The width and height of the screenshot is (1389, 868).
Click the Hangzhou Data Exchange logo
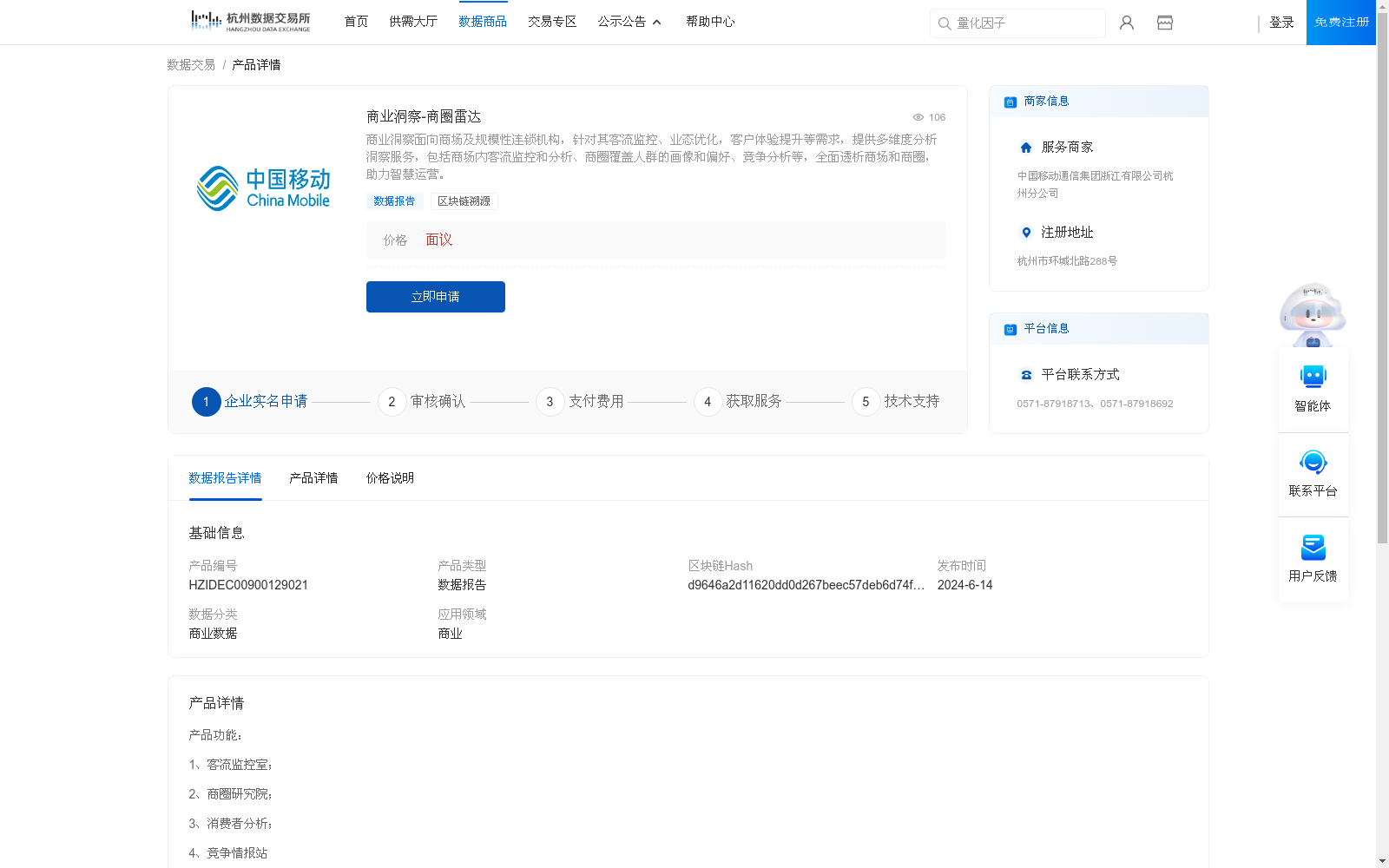click(250, 22)
